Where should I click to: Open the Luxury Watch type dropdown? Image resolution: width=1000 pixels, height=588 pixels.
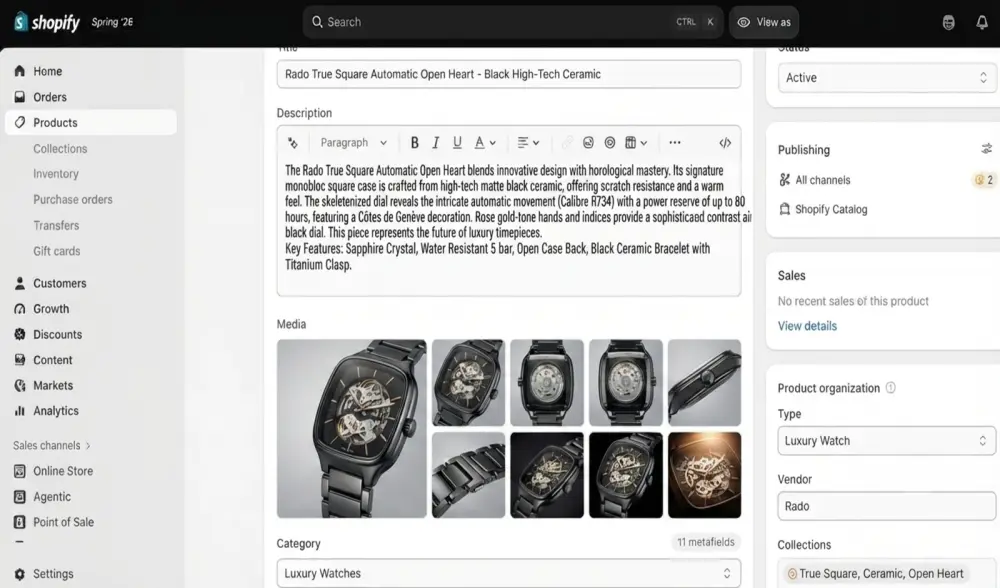pyautogui.click(x=886, y=441)
